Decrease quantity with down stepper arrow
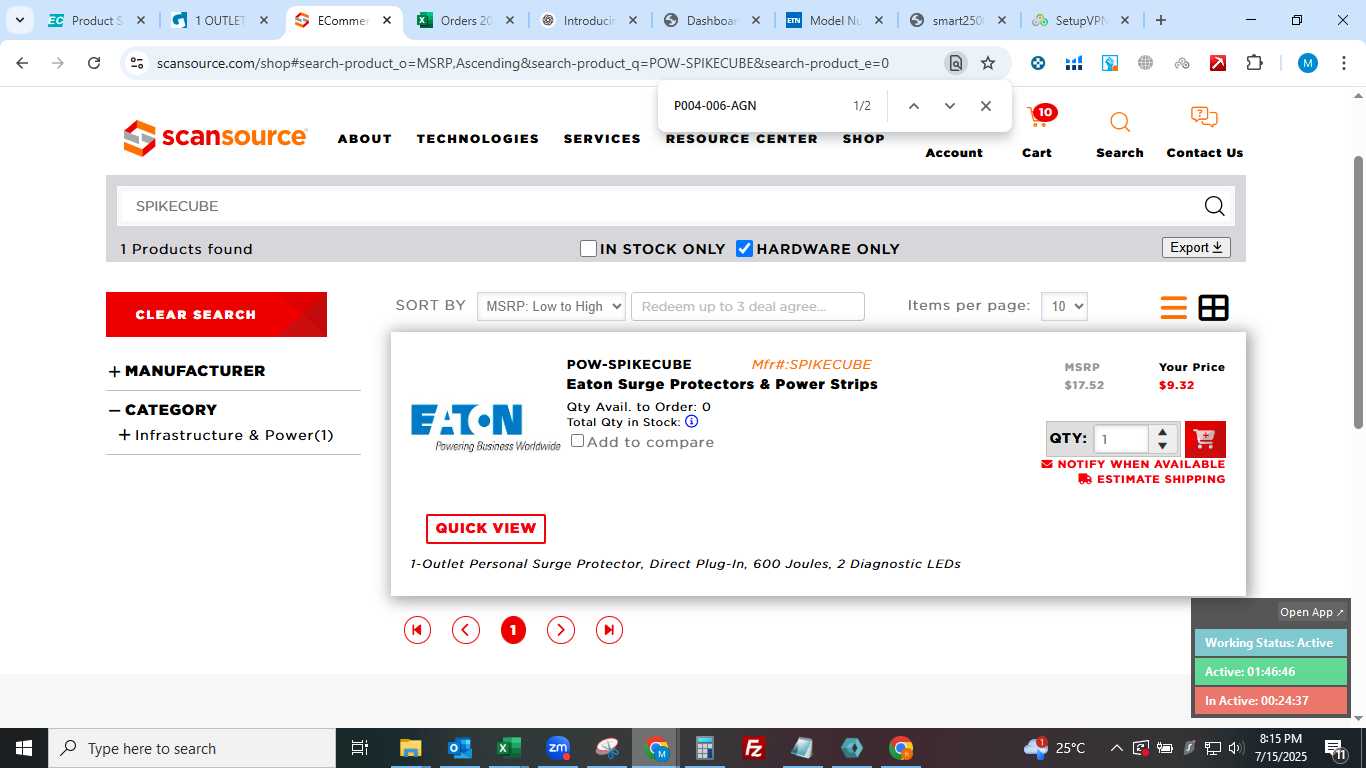This screenshot has height=768, width=1366. click(1162, 446)
